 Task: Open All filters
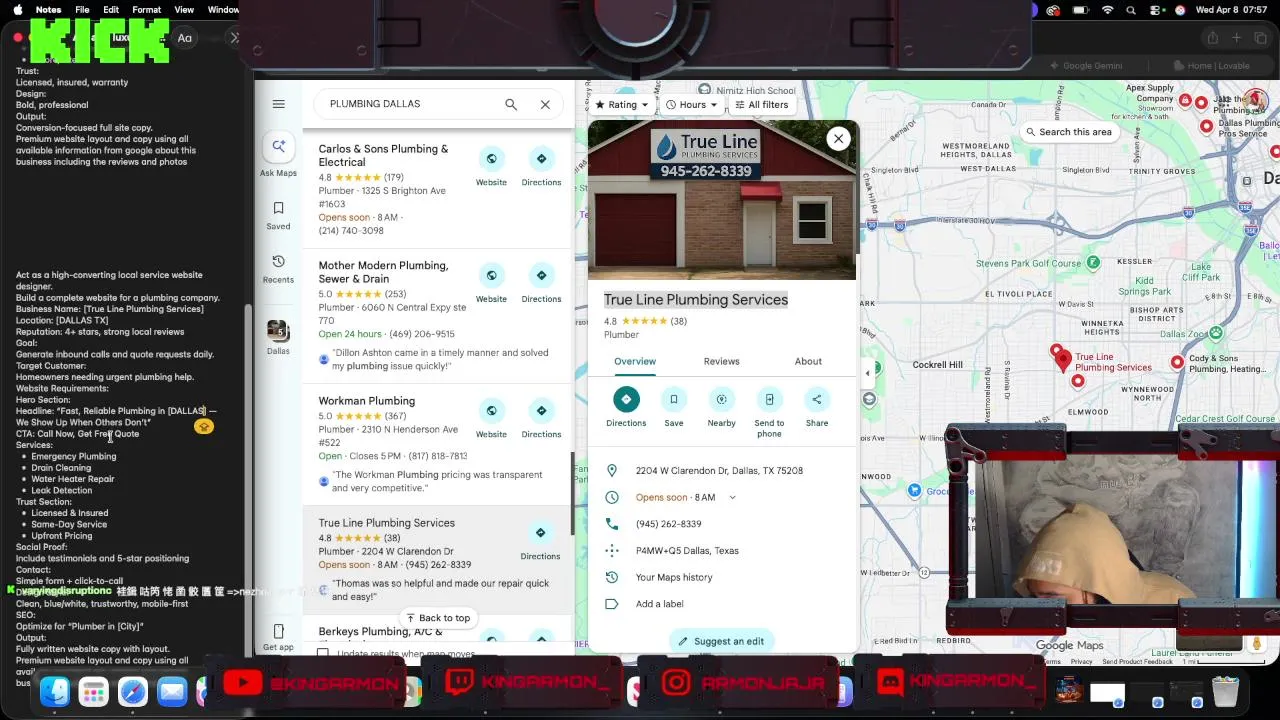click(762, 105)
